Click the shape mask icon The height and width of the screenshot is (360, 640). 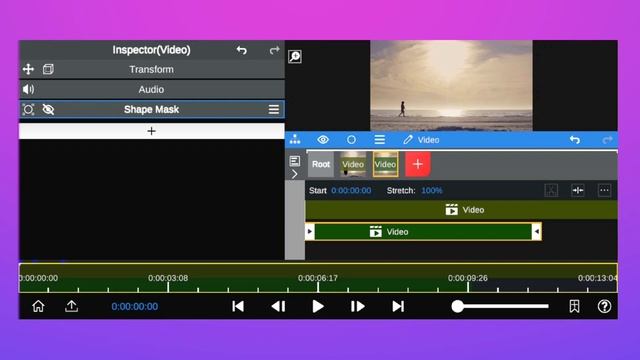(x=28, y=109)
